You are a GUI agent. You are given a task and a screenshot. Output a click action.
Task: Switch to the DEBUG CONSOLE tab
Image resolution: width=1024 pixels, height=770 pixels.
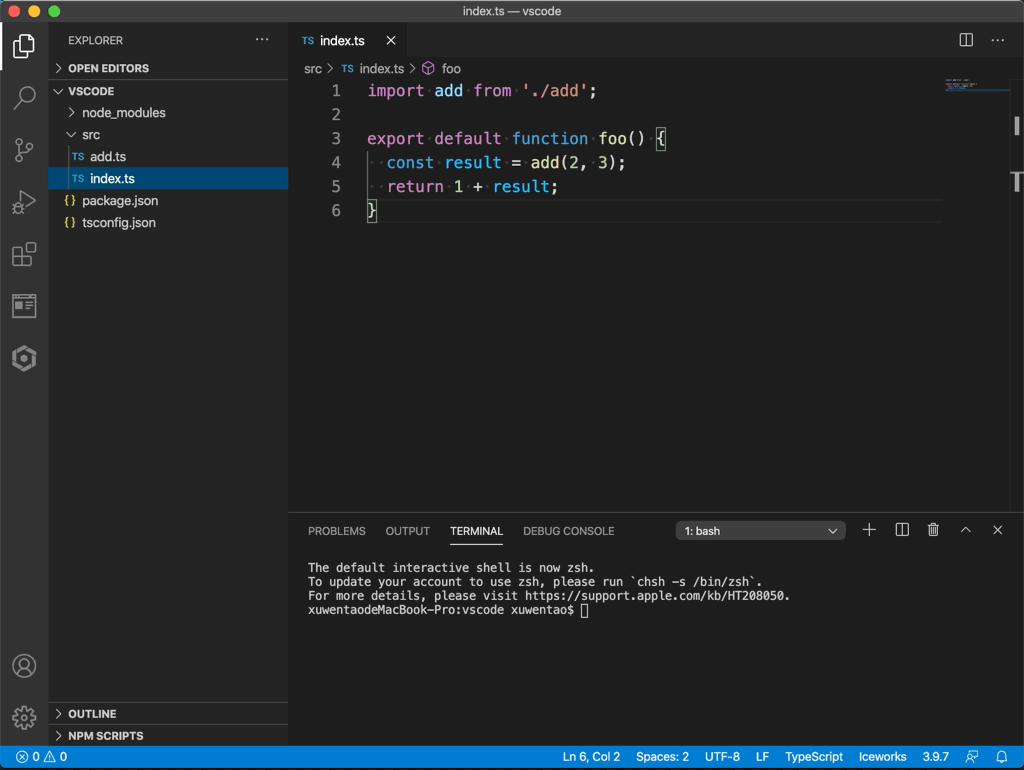tap(568, 531)
